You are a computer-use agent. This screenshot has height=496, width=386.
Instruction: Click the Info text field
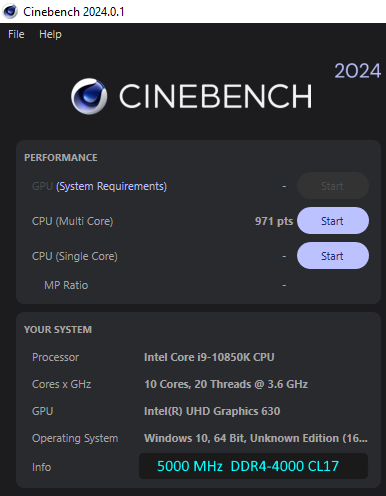coord(253,466)
